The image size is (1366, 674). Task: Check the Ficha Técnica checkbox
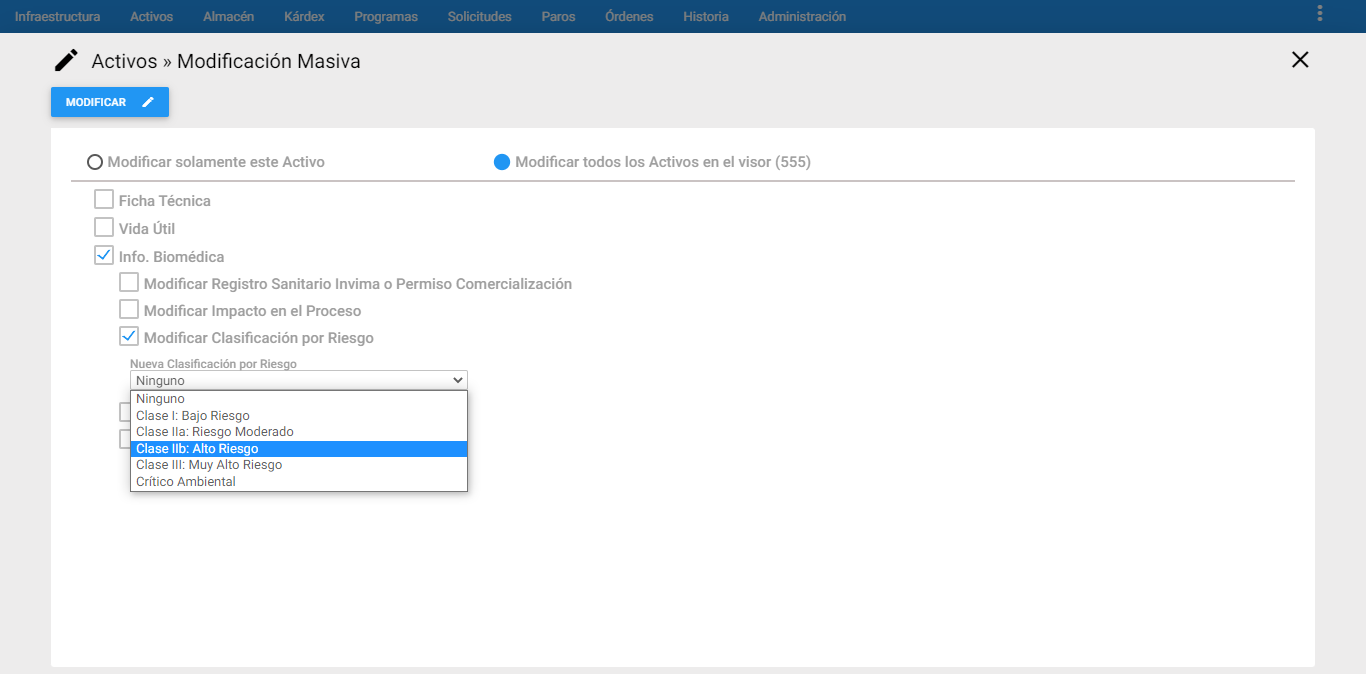coord(104,199)
